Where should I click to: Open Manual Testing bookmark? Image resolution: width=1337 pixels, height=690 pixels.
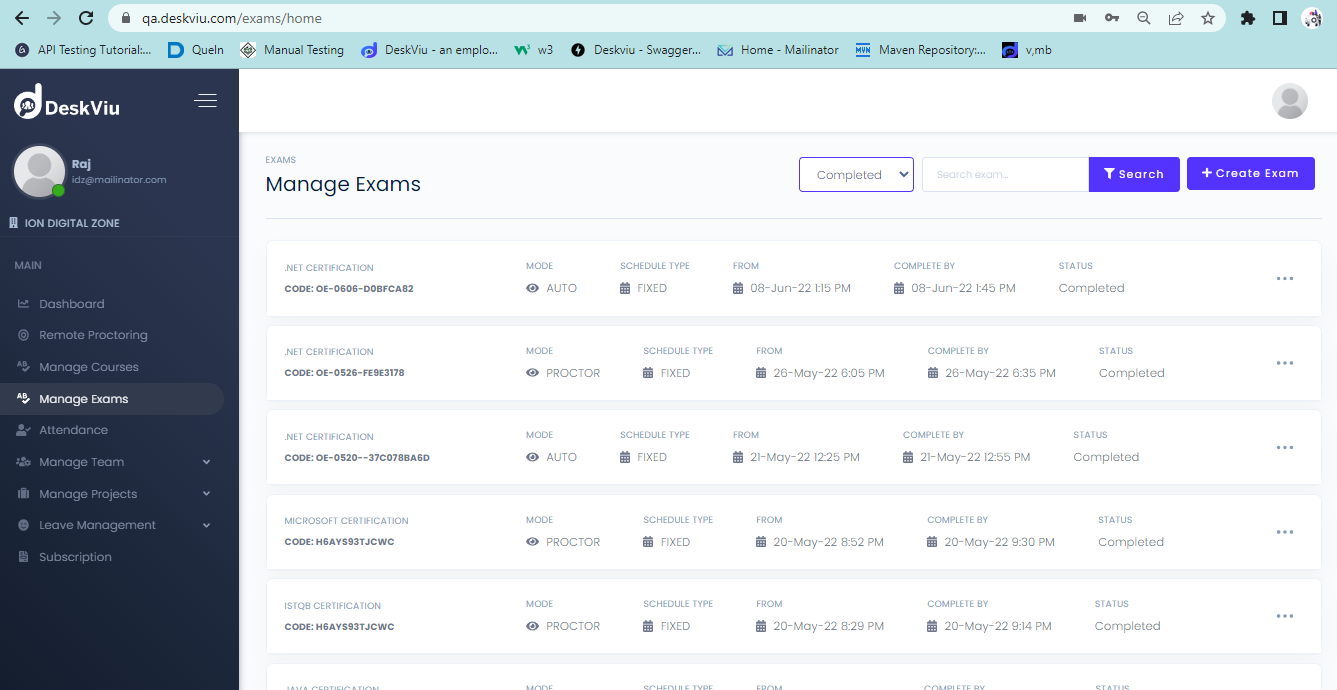292,50
